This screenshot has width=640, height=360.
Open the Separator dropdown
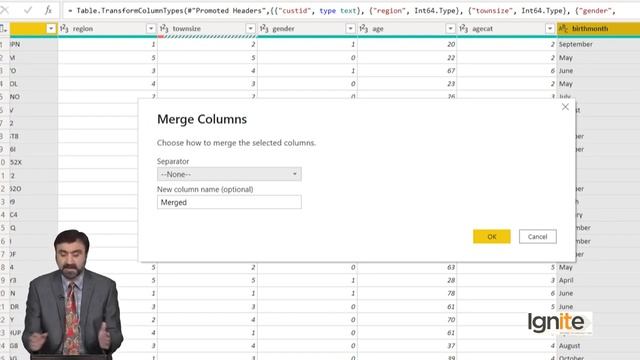coord(229,174)
